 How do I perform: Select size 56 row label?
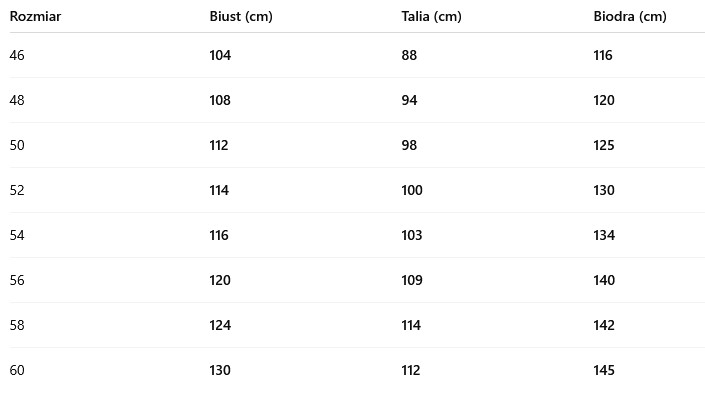[x=17, y=281]
